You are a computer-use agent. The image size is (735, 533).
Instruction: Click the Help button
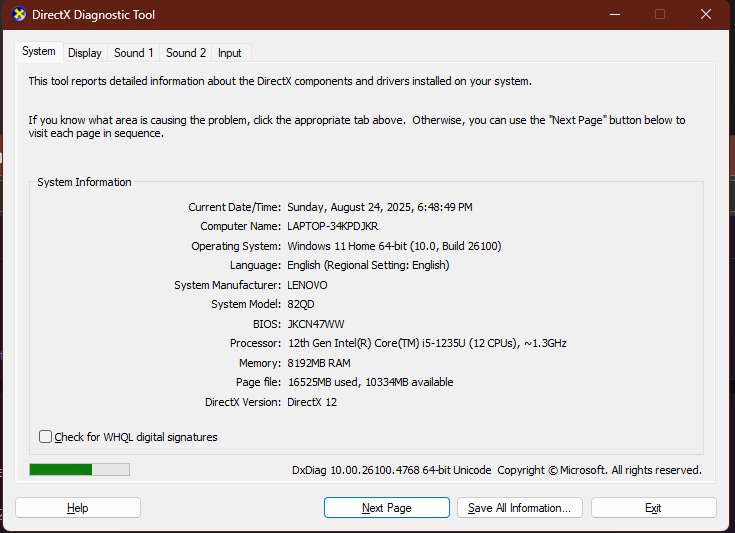78,508
